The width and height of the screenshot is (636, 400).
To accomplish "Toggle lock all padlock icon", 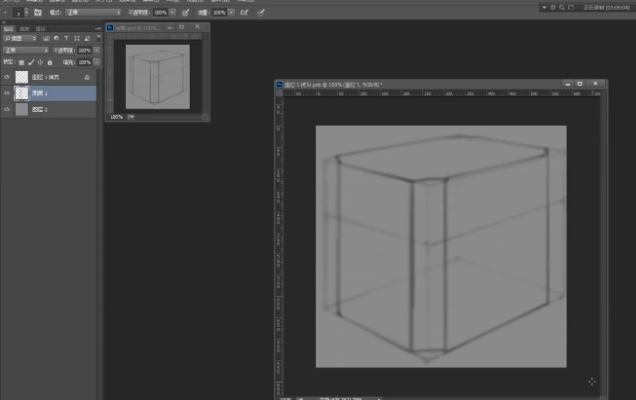I will tap(50, 62).
